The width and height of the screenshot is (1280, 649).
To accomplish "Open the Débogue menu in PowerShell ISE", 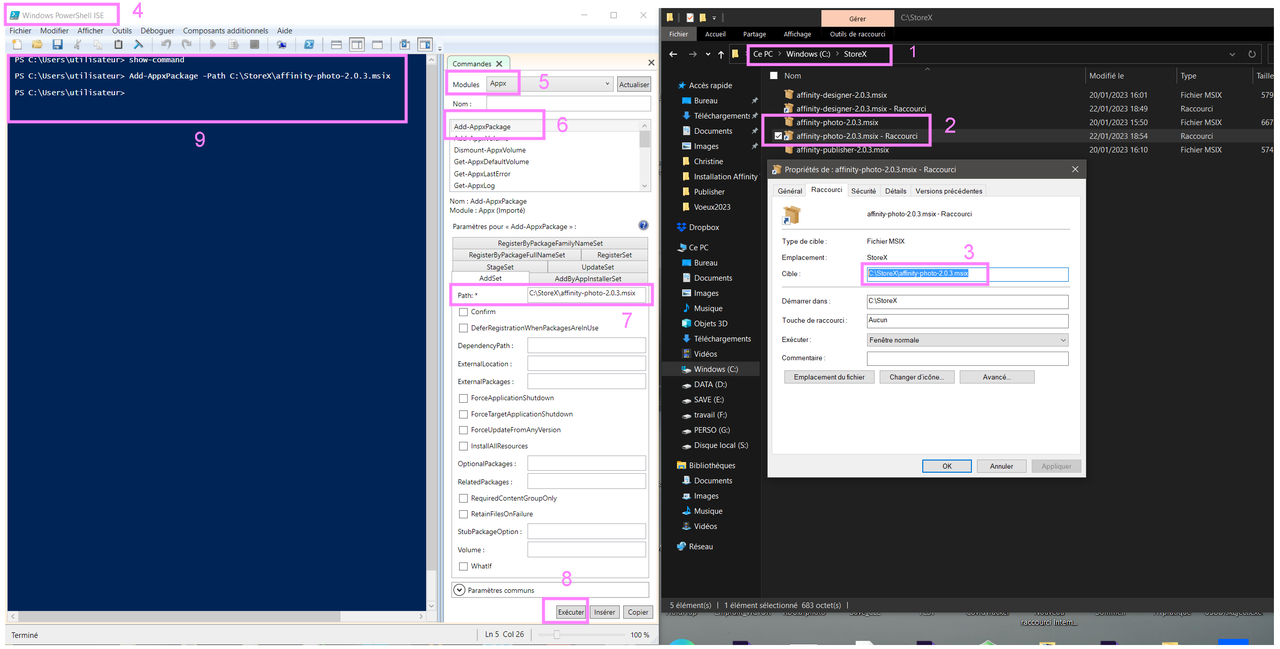I will pyautogui.click(x=157, y=31).
